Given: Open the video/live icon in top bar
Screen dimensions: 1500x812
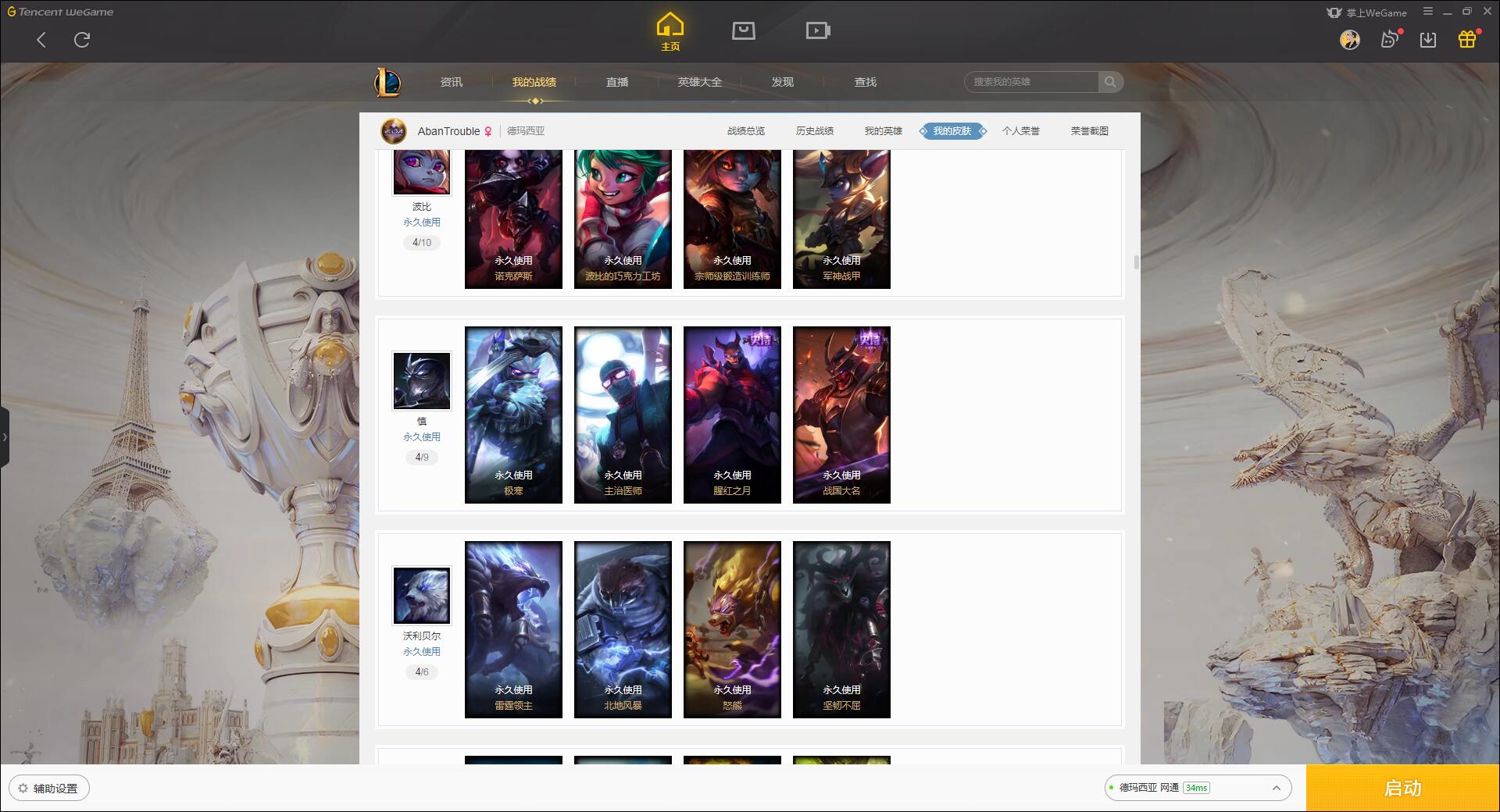Looking at the screenshot, I should 818,30.
